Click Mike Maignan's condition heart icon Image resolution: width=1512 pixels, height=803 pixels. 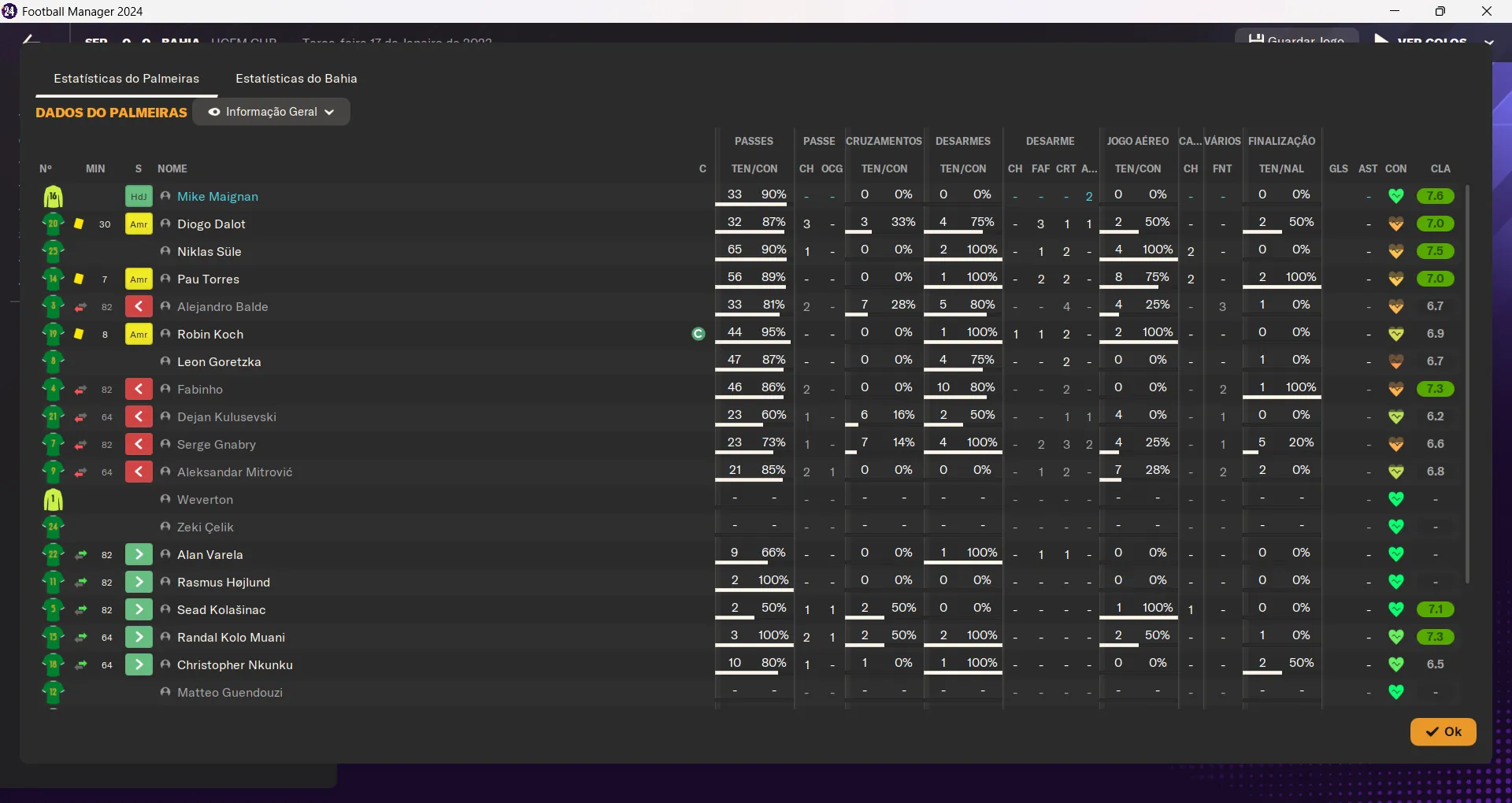tap(1396, 196)
